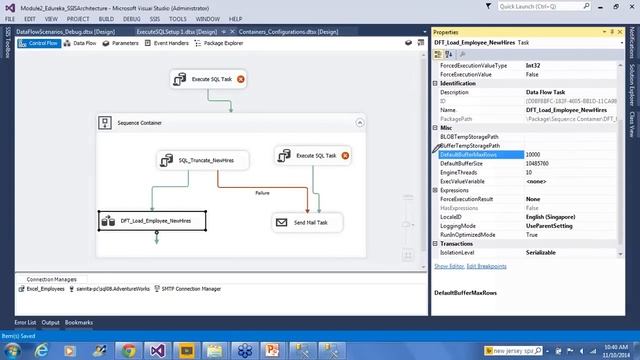This screenshot has height=360, width=640.
Task: Click the error badge on top Execute SQL Task
Action: click(241, 79)
